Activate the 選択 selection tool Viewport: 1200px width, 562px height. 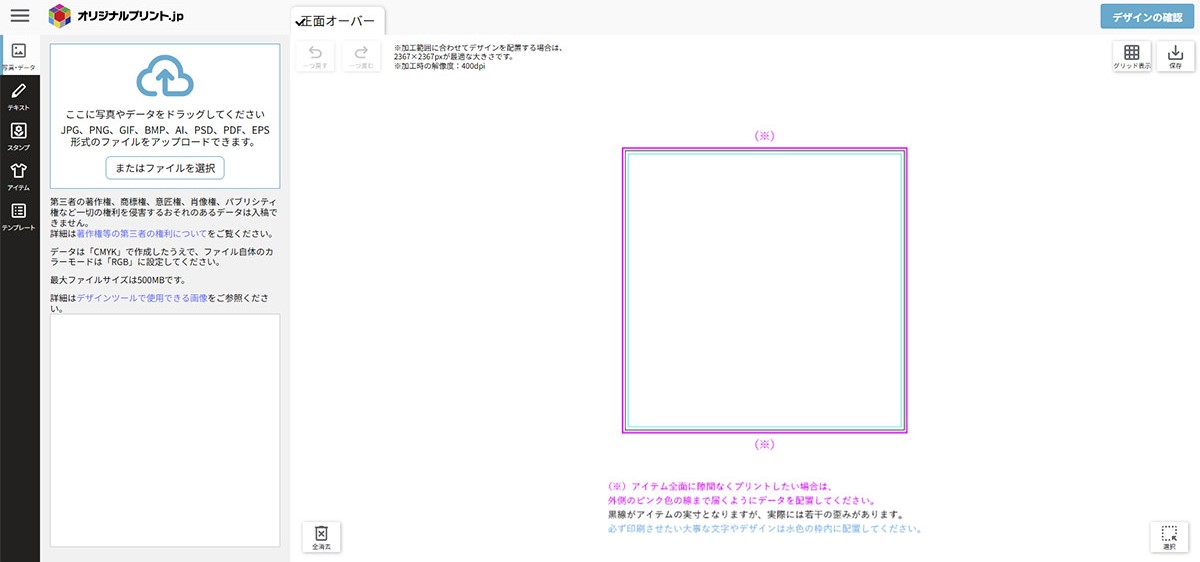coord(1169,537)
